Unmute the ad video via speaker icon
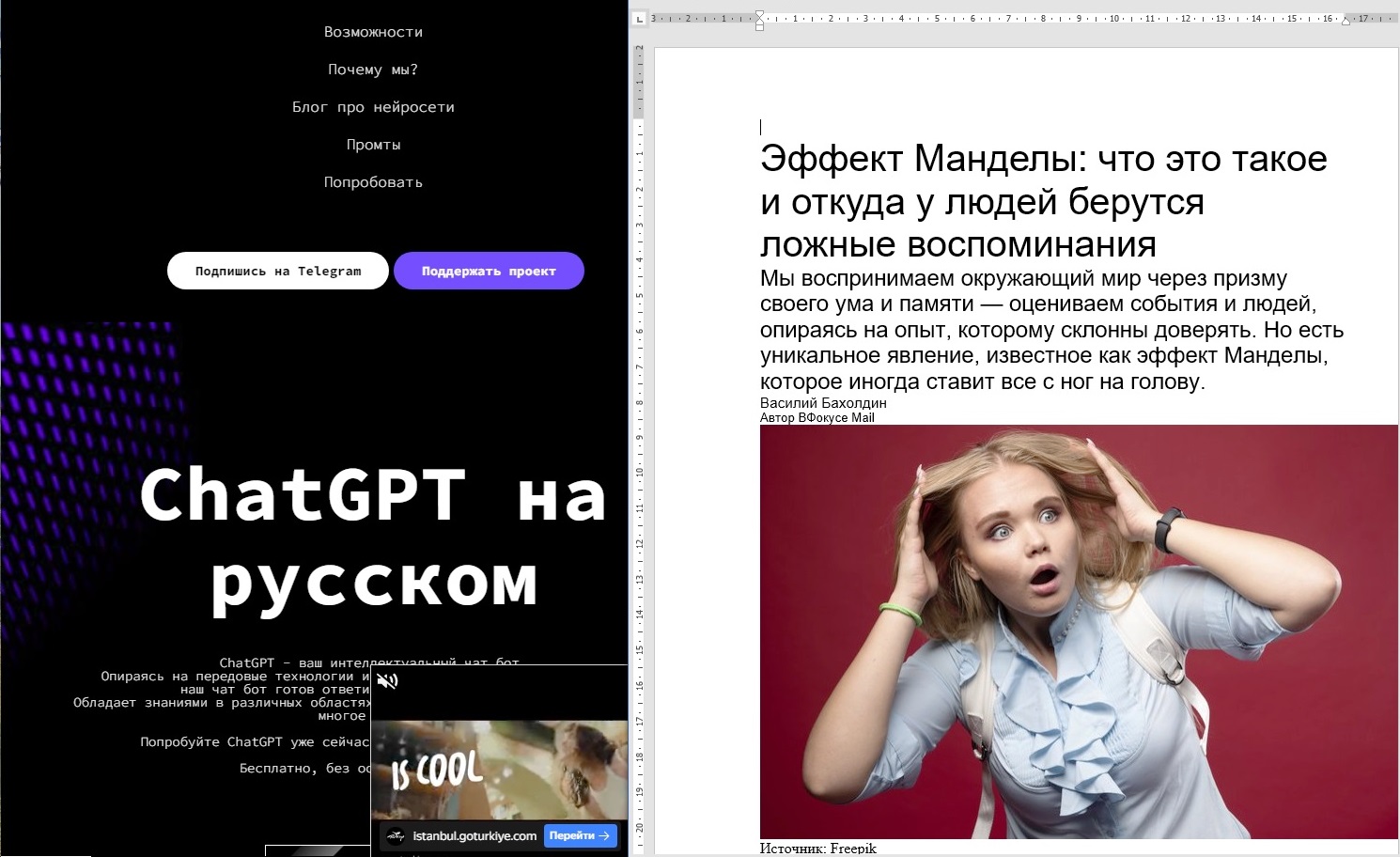This screenshot has height=857, width=1400. click(x=387, y=681)
